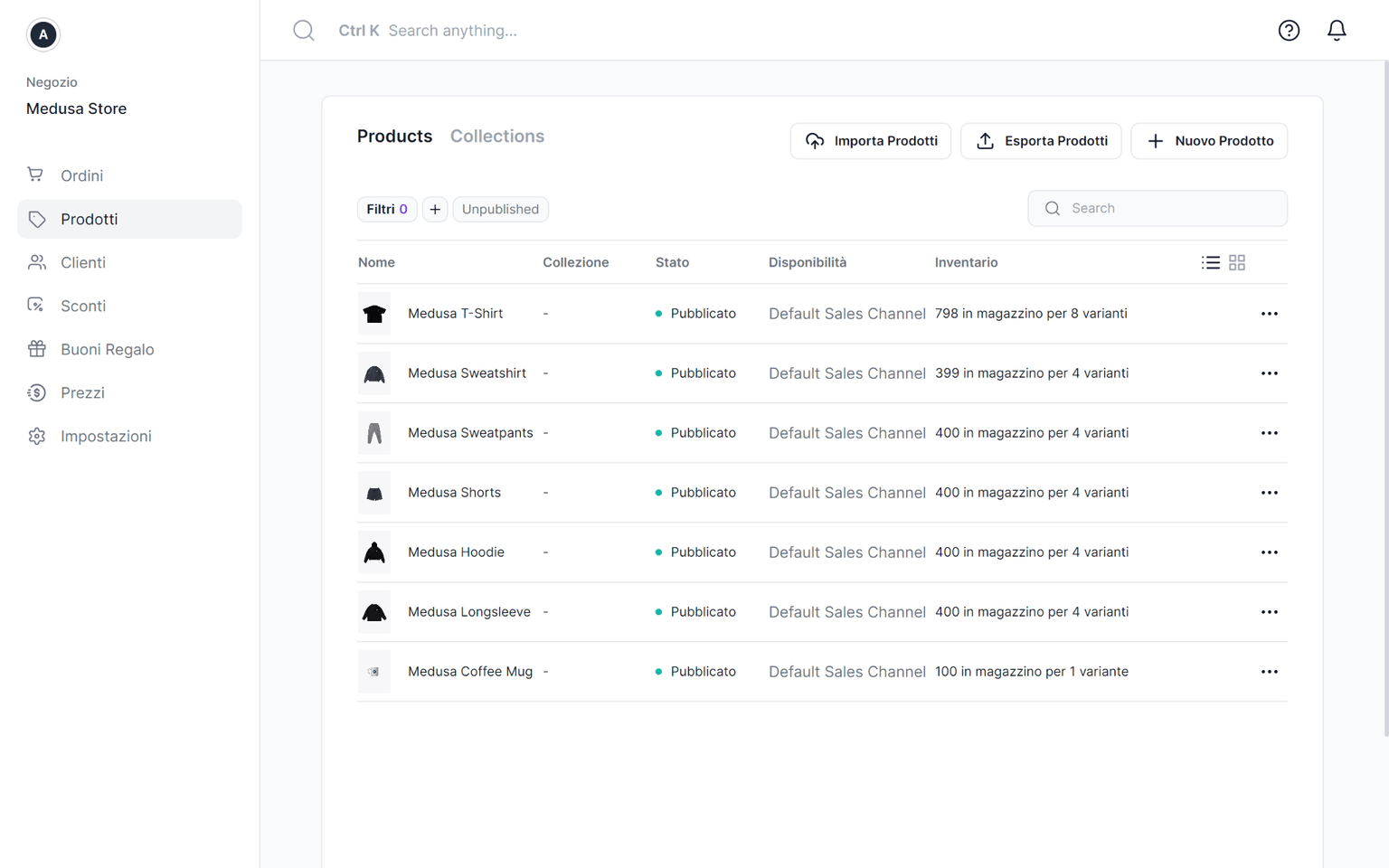Click the Impostazioni gear icon
This screenshot has height=868, width=1389.
pyautogui.click(x=36, y=436)
